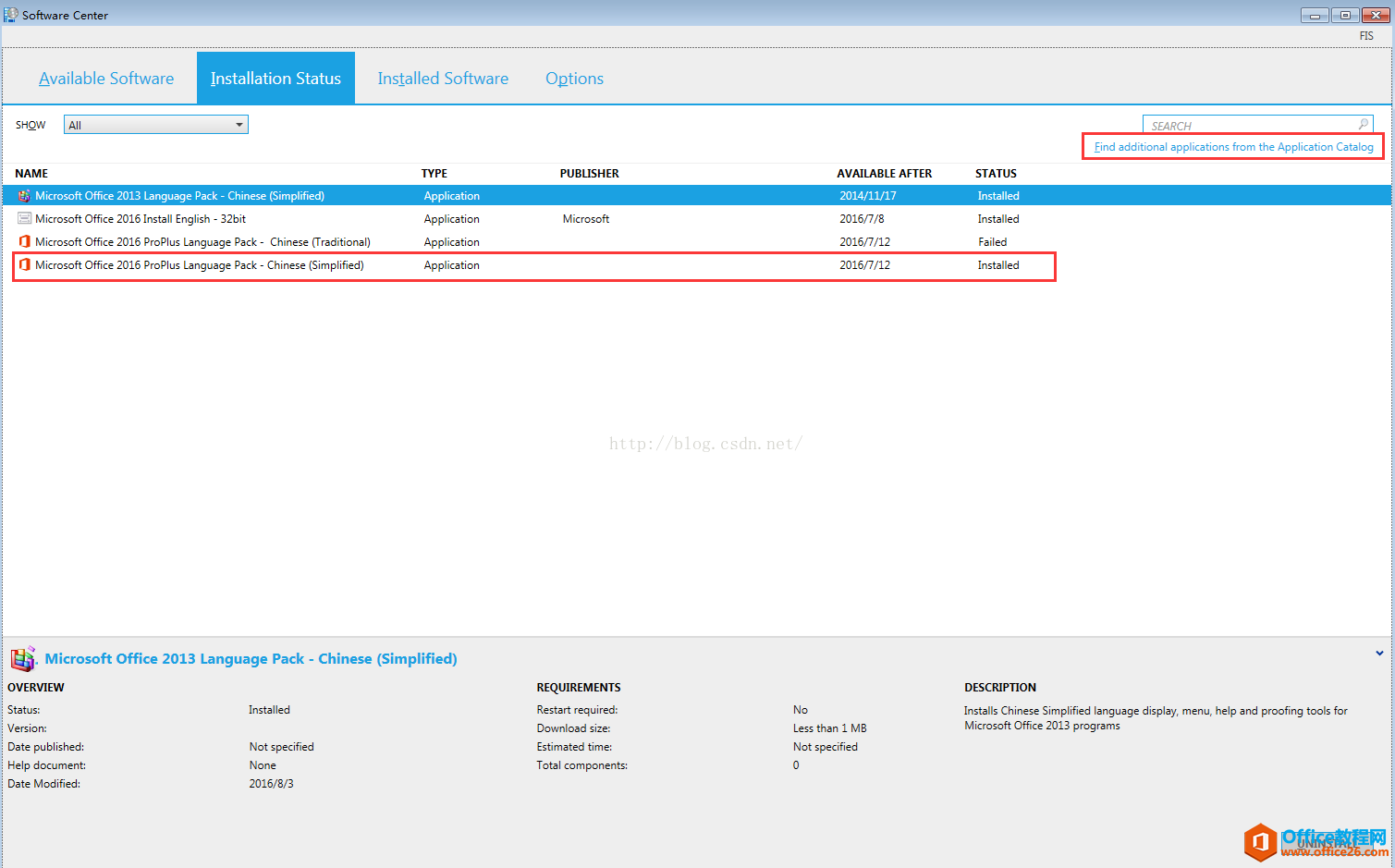
Task: Open the Show filter dropdown
Action: (x=155, y=125)
